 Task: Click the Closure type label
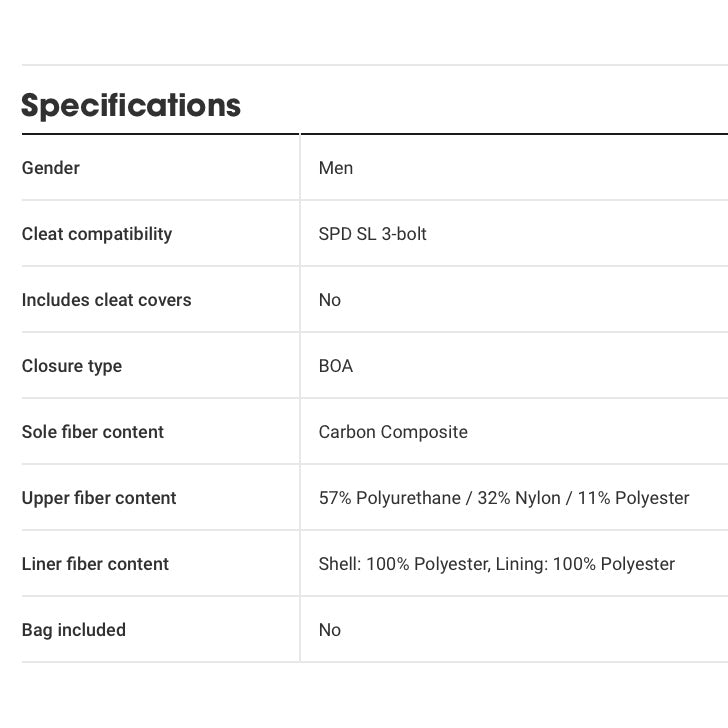coord(72,366)
